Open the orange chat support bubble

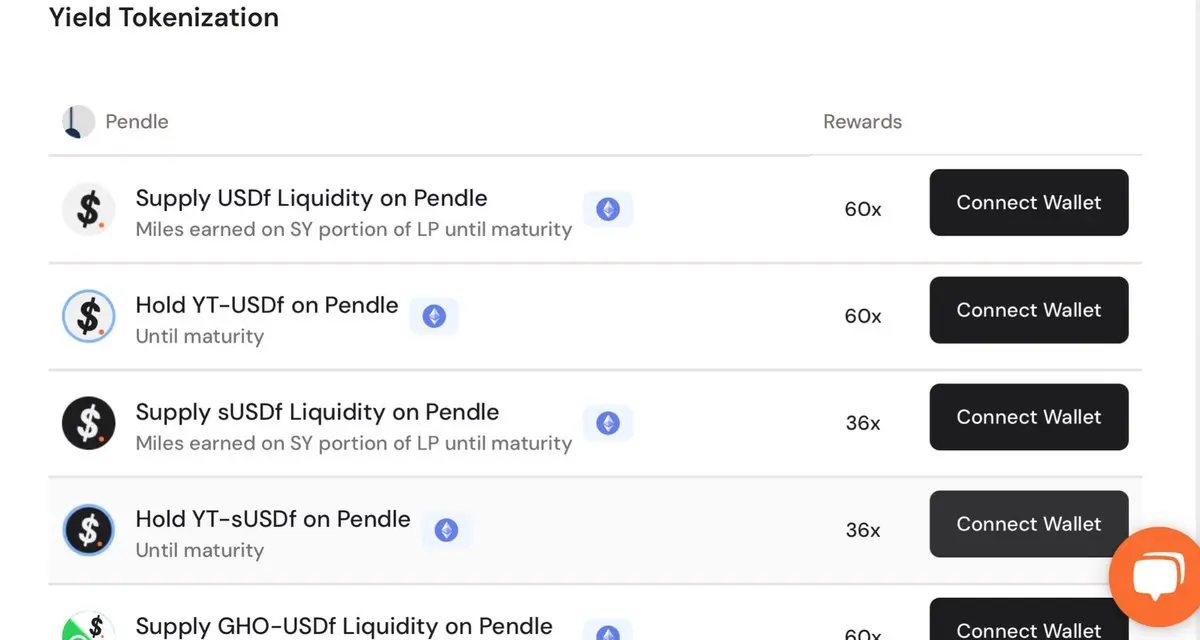(1156, 577)
